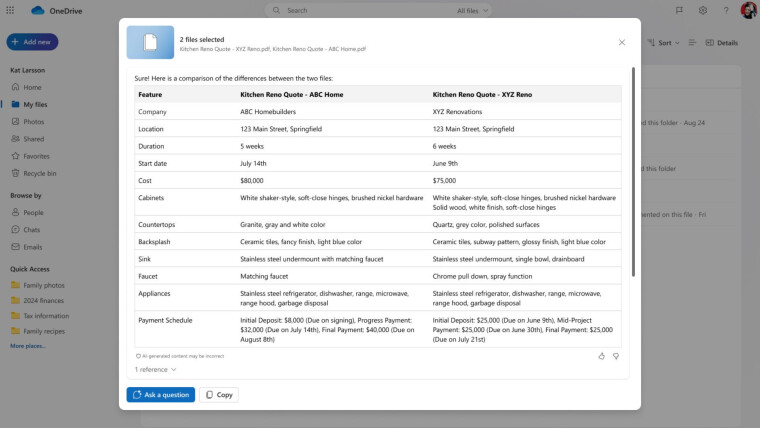Copy the comparison response
The width and height of the screenshot is (760, 428).
(219, 395)
